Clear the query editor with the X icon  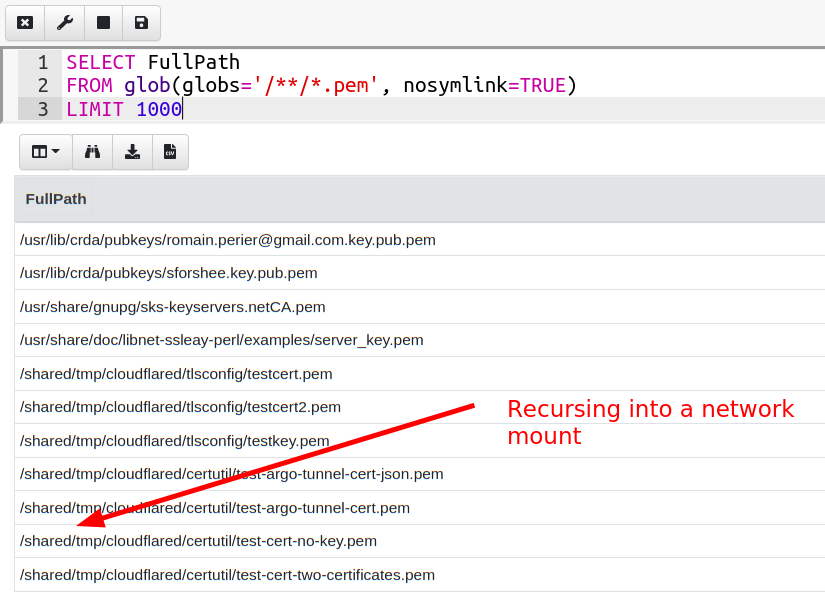[24, 22]
